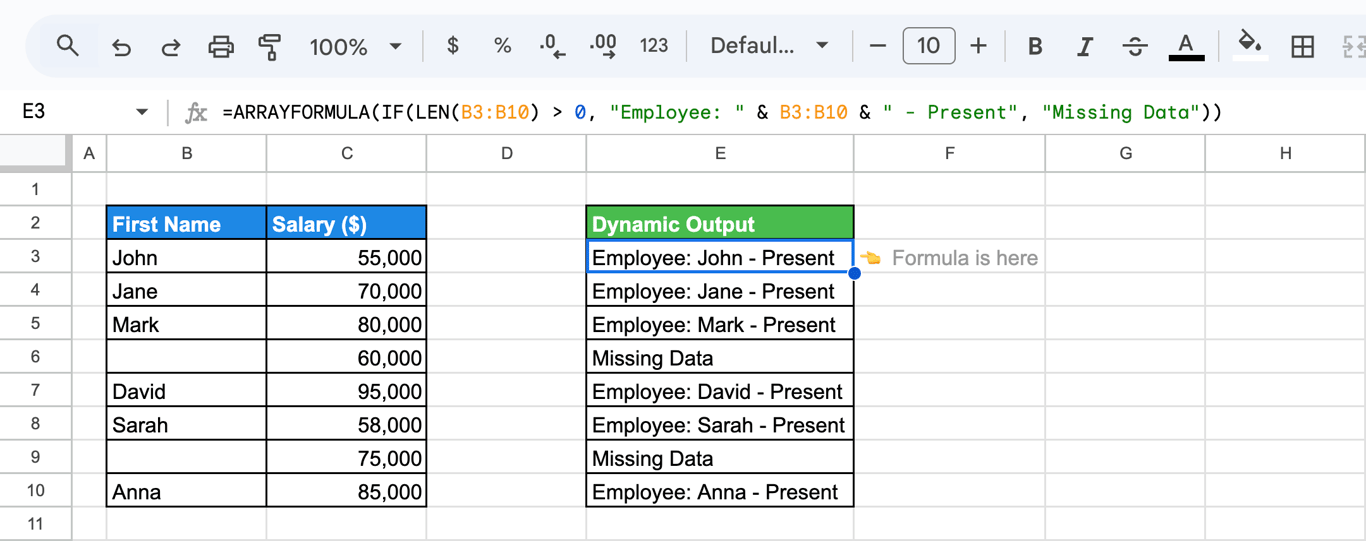Select the salary cell 60,000
This screenshot has height=541, width=1366.
coord(346,357)
